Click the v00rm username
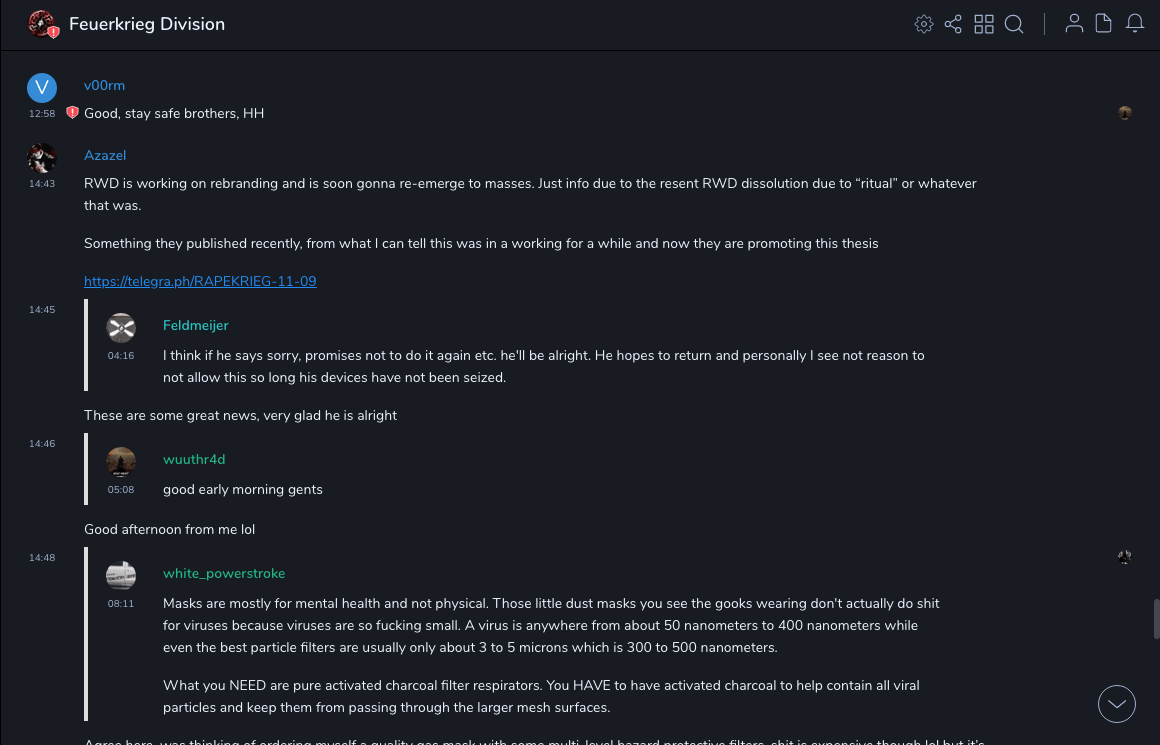The image size is (1160, 745). tap(104, 86)
